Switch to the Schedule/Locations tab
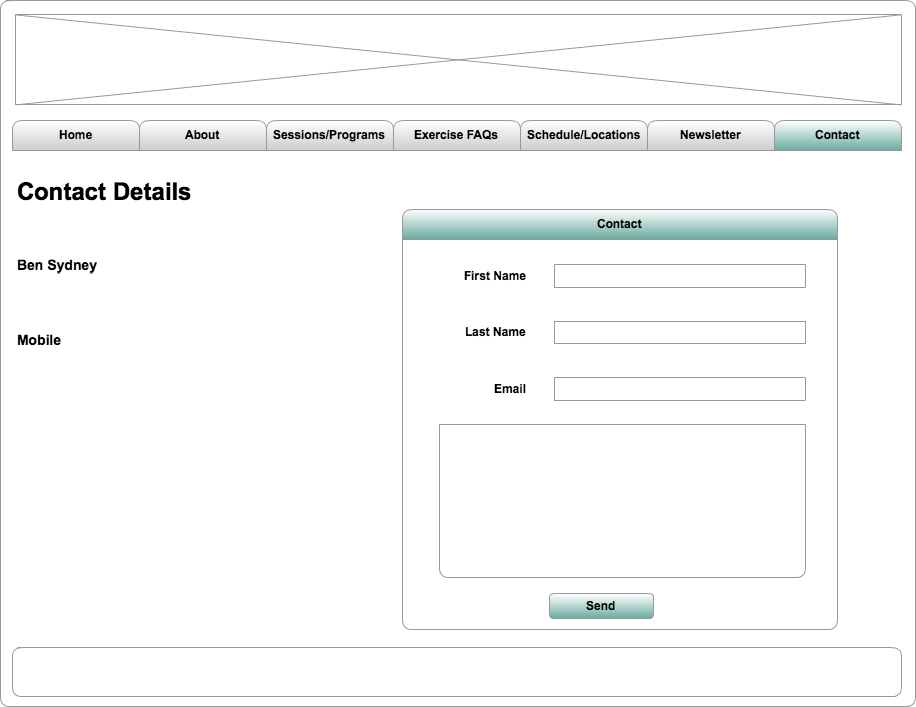This screenshot has height=707, width=916. tap(583, 134)
